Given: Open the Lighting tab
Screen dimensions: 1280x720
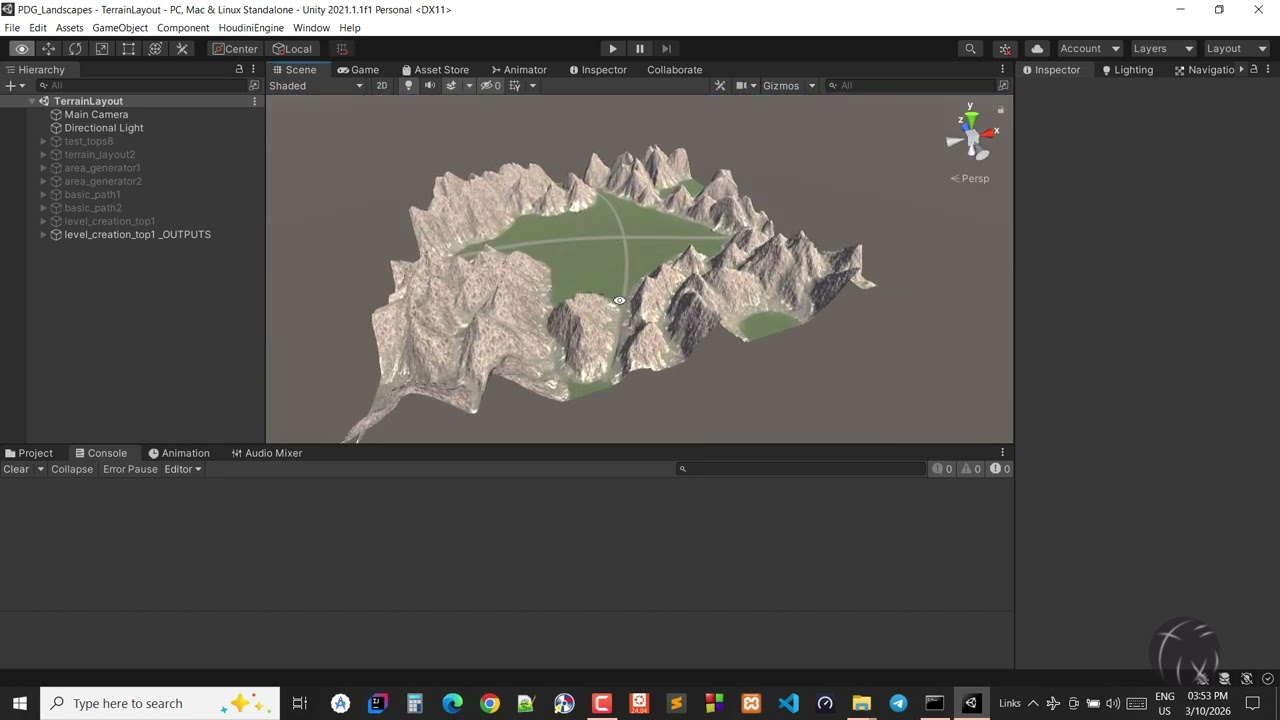Looking at the screenshot, I should pyautogui.click(x=1127, y=70).
